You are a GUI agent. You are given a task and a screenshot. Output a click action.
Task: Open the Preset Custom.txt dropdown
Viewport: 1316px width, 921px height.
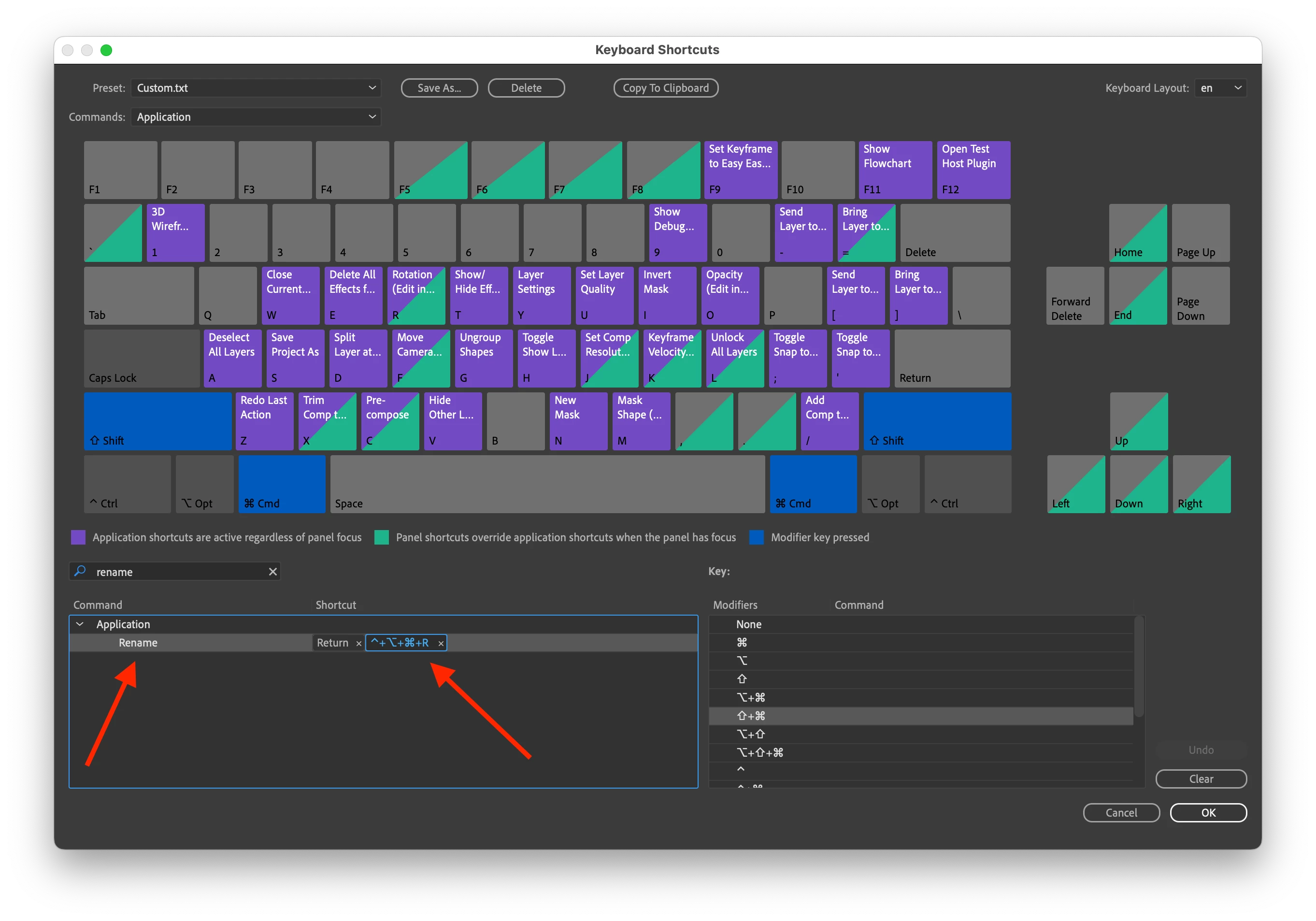tap(256, 87)
